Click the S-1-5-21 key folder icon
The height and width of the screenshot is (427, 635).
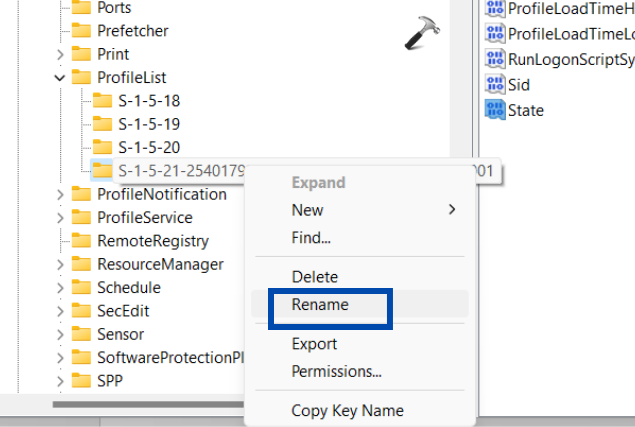tap(102, 171)
